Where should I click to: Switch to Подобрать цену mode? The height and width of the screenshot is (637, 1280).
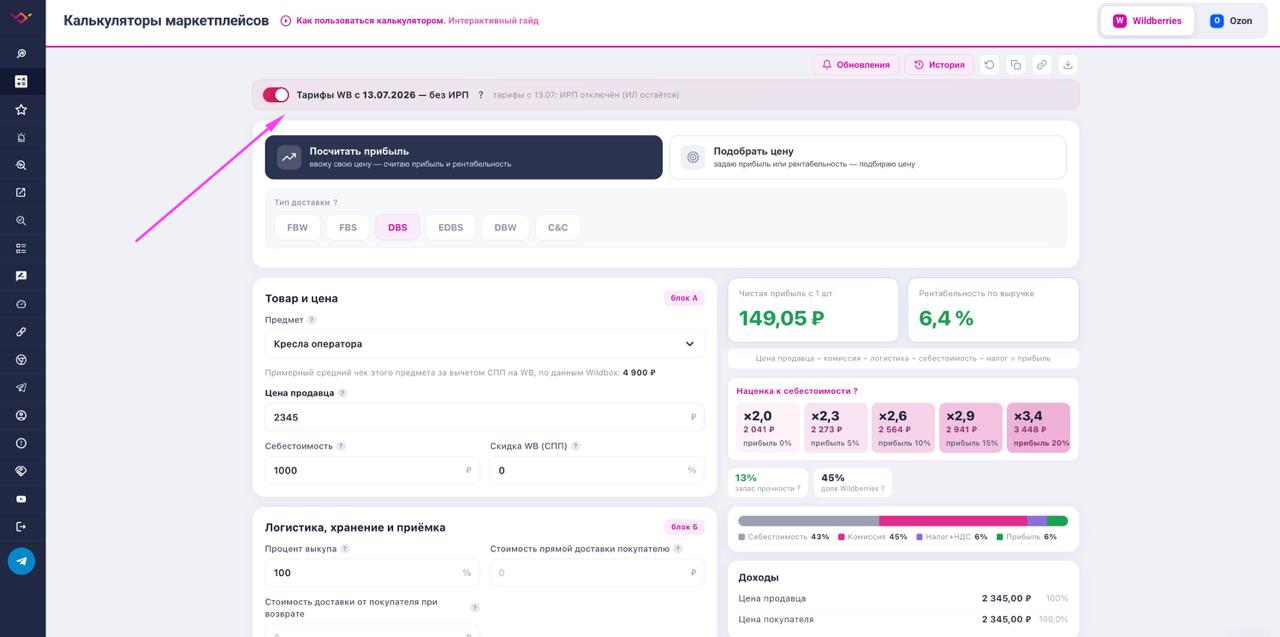(868, 157)
